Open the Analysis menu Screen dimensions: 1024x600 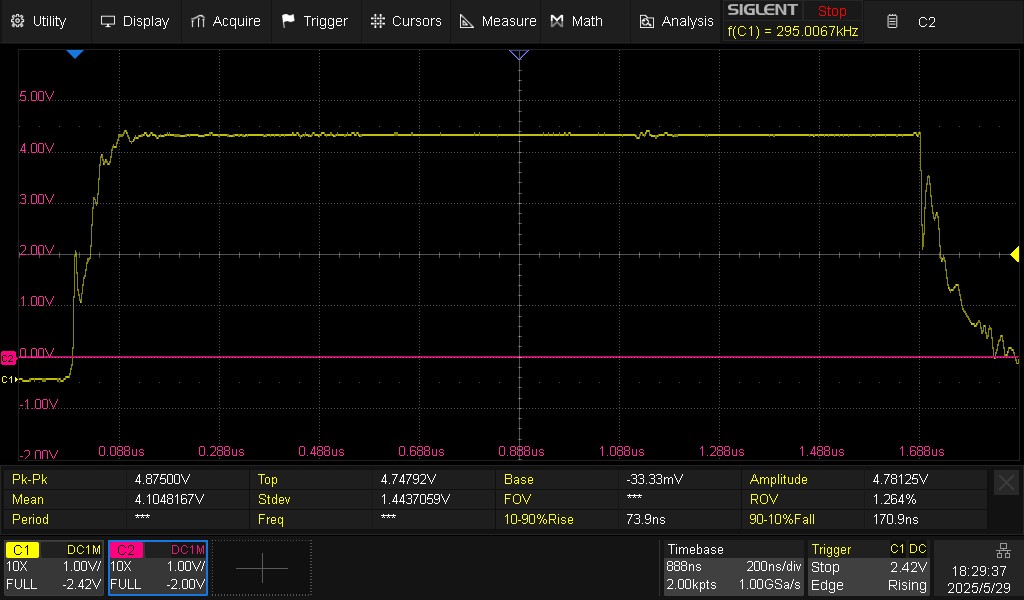(676, 22)
